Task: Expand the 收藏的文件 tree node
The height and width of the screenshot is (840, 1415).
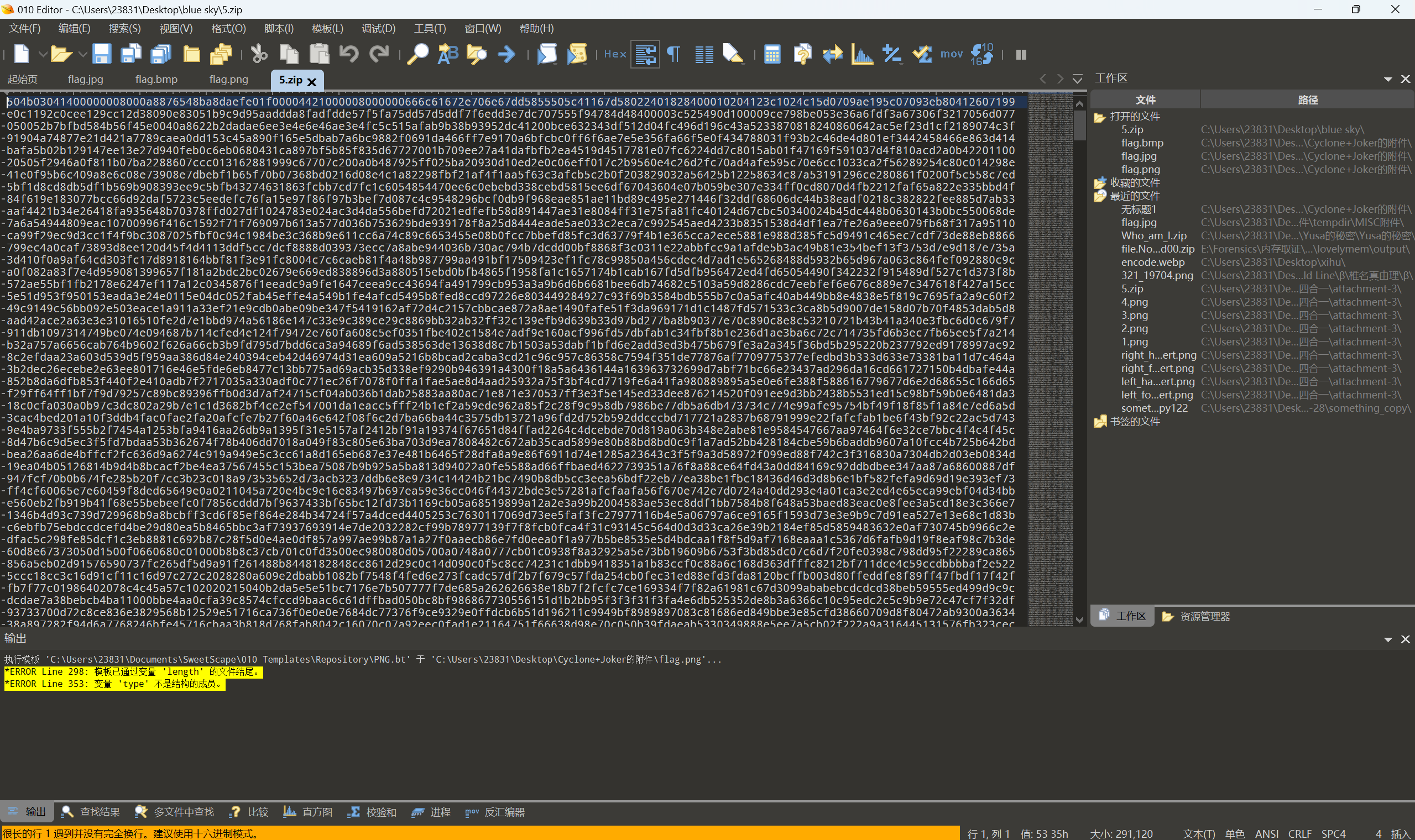Action: point(1099,183)
